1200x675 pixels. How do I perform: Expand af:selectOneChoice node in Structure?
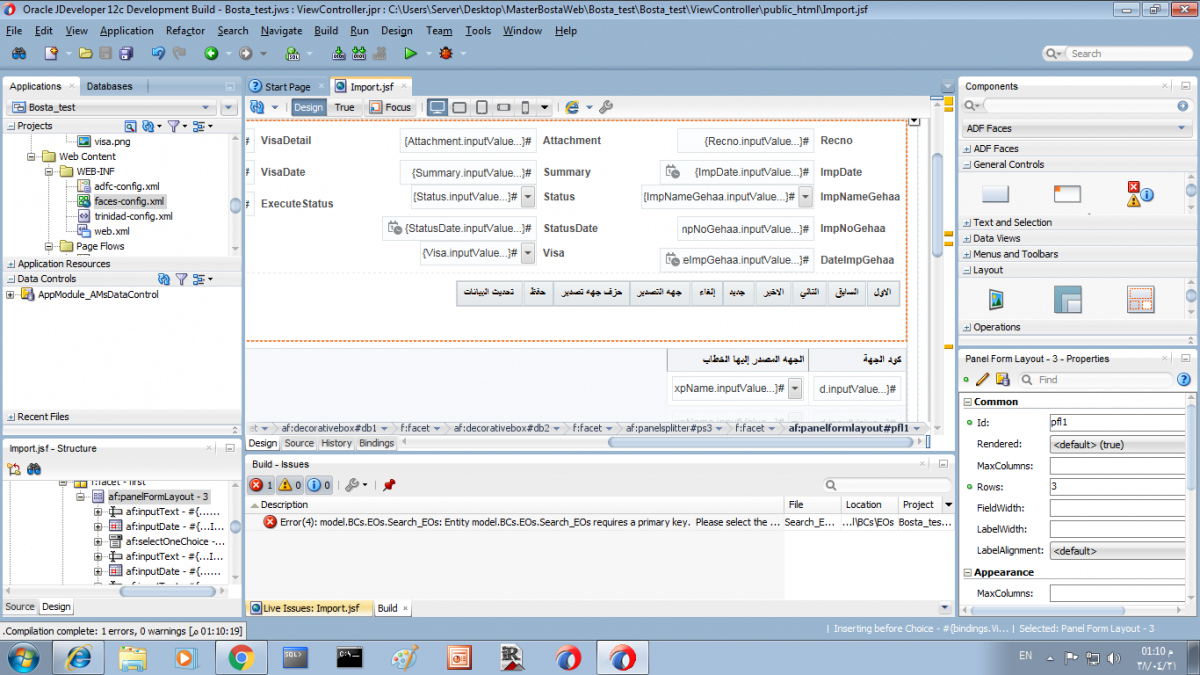click(98, 541)
